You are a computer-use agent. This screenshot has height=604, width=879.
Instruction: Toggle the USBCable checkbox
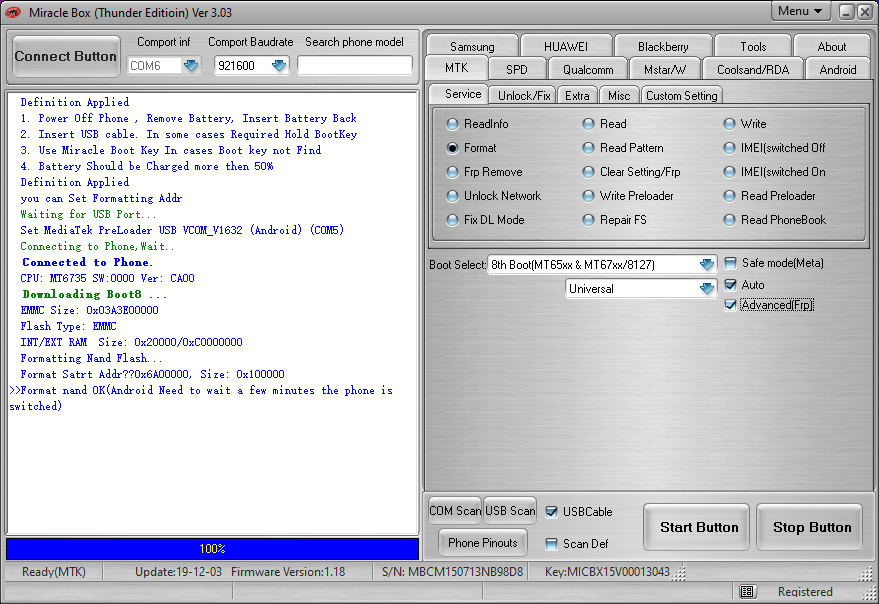point(552,511)
